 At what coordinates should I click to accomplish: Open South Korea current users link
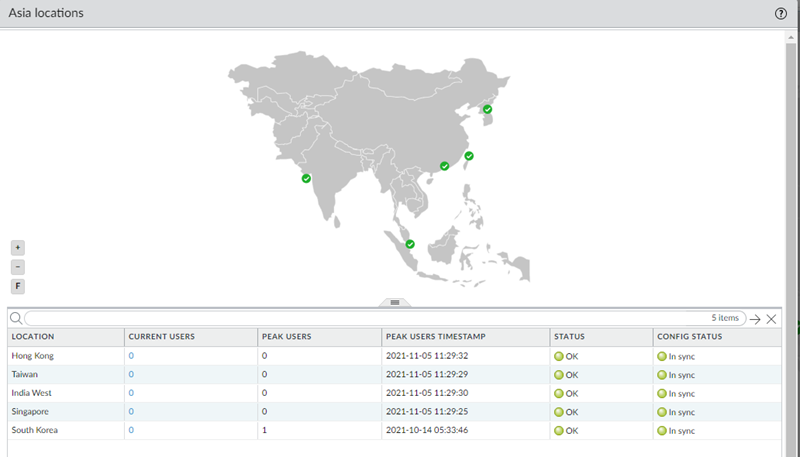coord(131,430)
